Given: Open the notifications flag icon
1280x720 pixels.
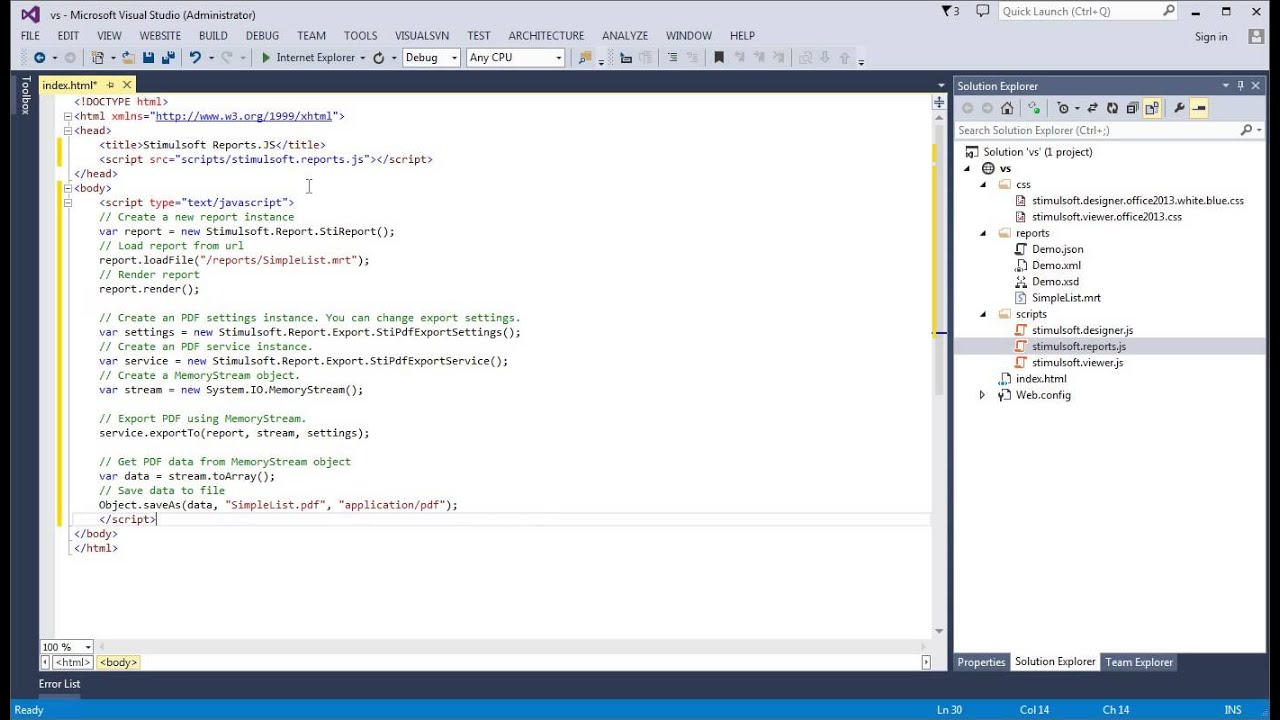Looking at the screenshot, I should click(x=948, y=11).
